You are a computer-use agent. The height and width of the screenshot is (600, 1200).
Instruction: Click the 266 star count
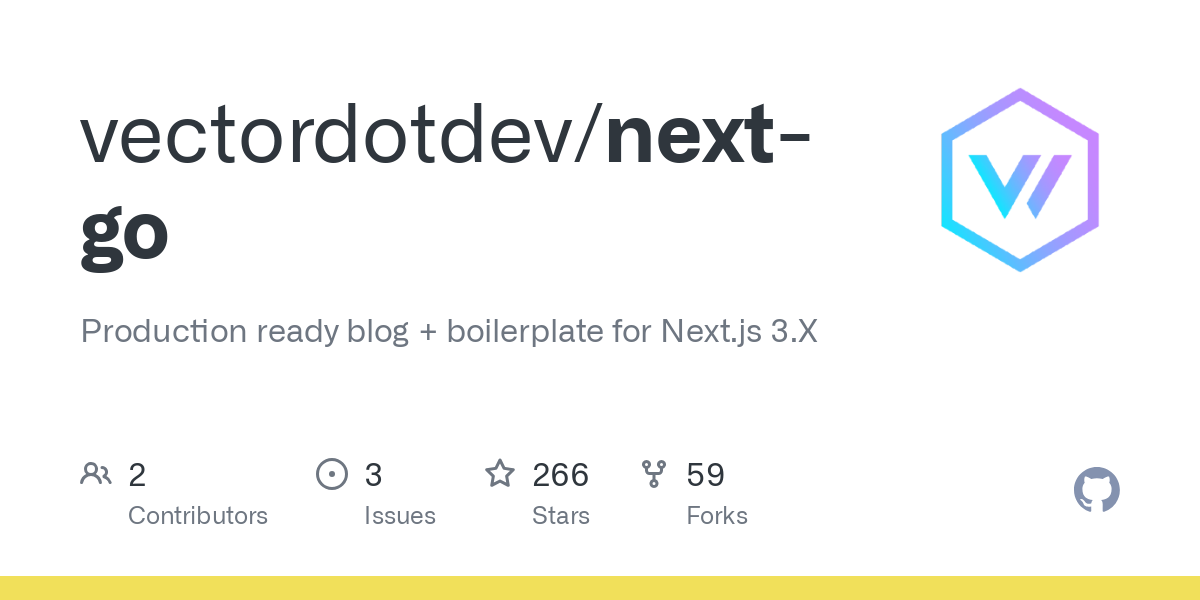560,475
